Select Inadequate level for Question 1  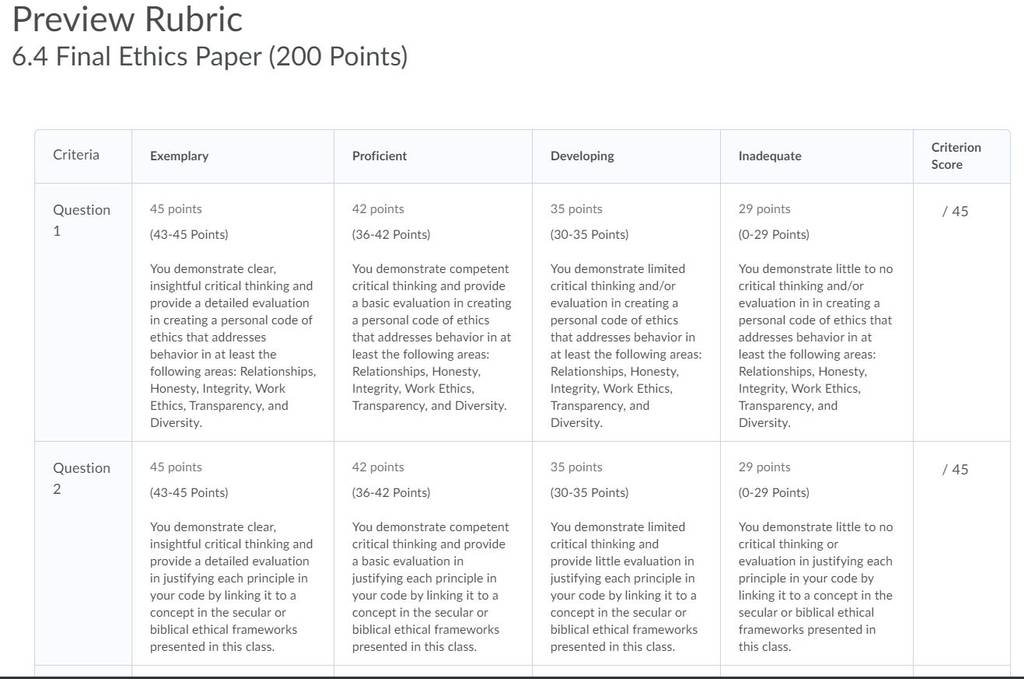tap(816, 312)
